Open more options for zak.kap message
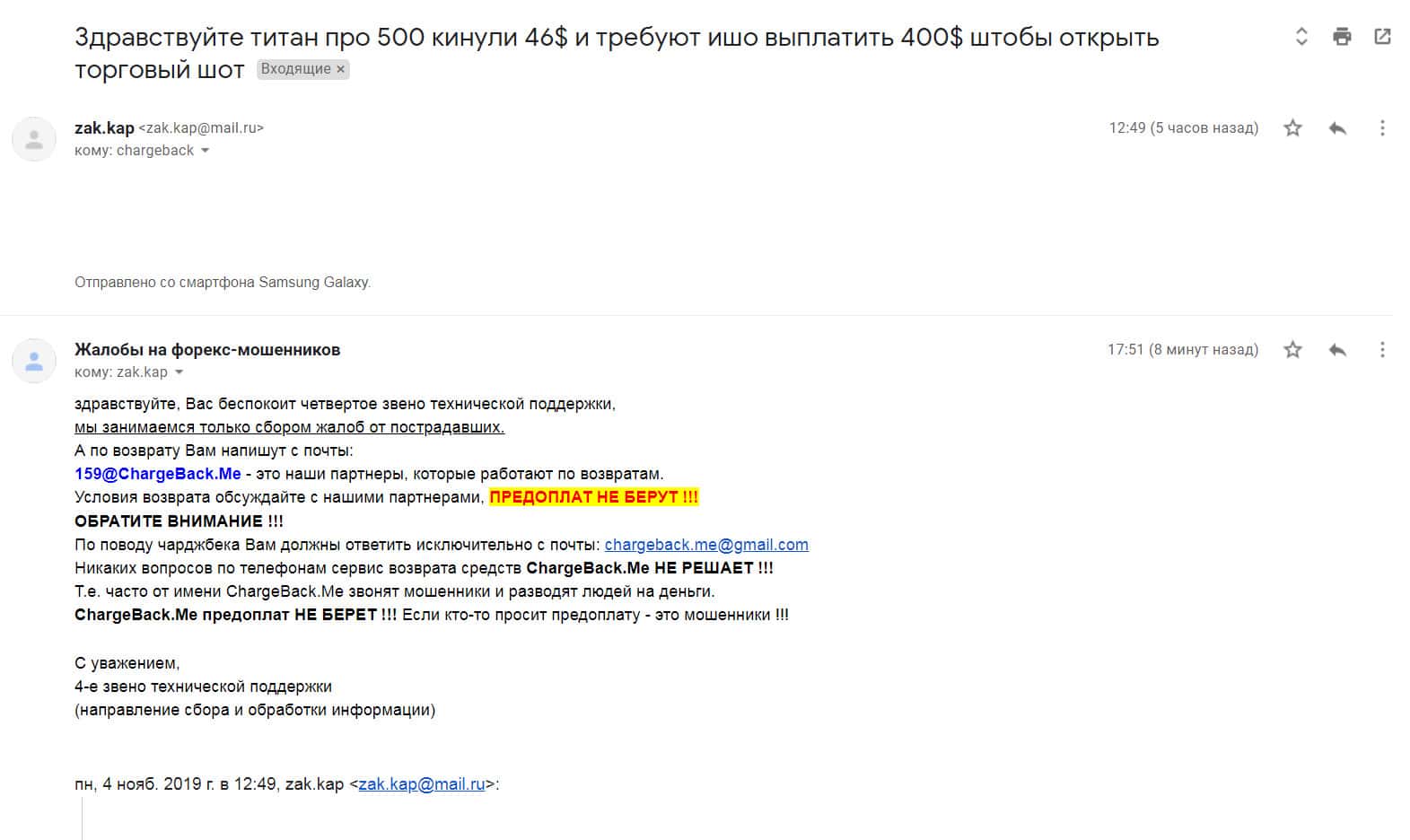The image size is (1410, 840). click(1382, 128)
